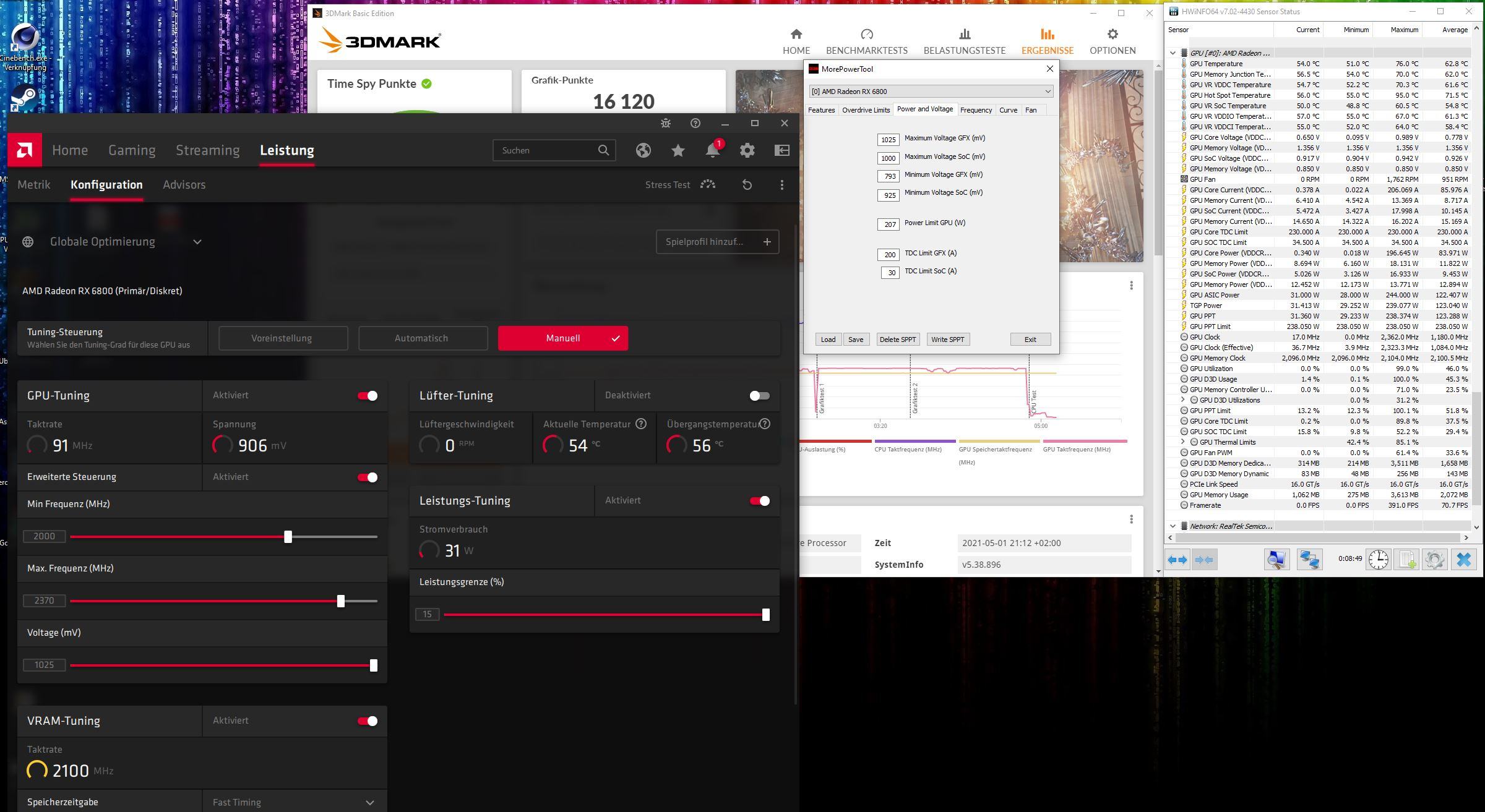Click the Save button in MorePowerTool
Viewport: 1485px width, 812px height.
click(x=856, y=340)
